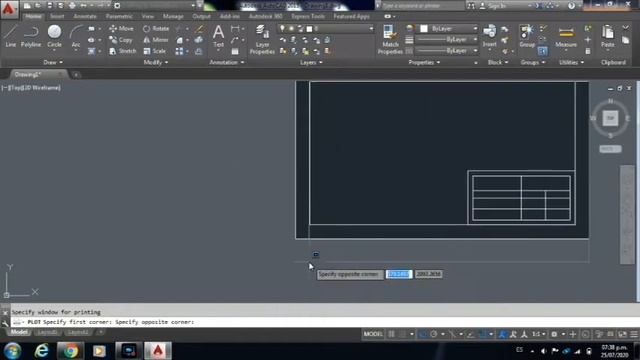This screenshot has height=360, width=640.
Task: Open the Annotate ribbon tab
Action: [x=85, y=16]
